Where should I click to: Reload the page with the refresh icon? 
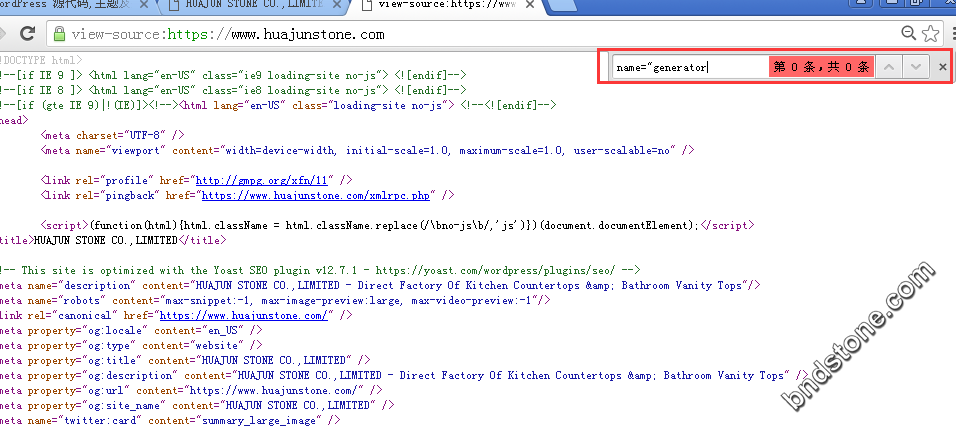coord(27,34)
